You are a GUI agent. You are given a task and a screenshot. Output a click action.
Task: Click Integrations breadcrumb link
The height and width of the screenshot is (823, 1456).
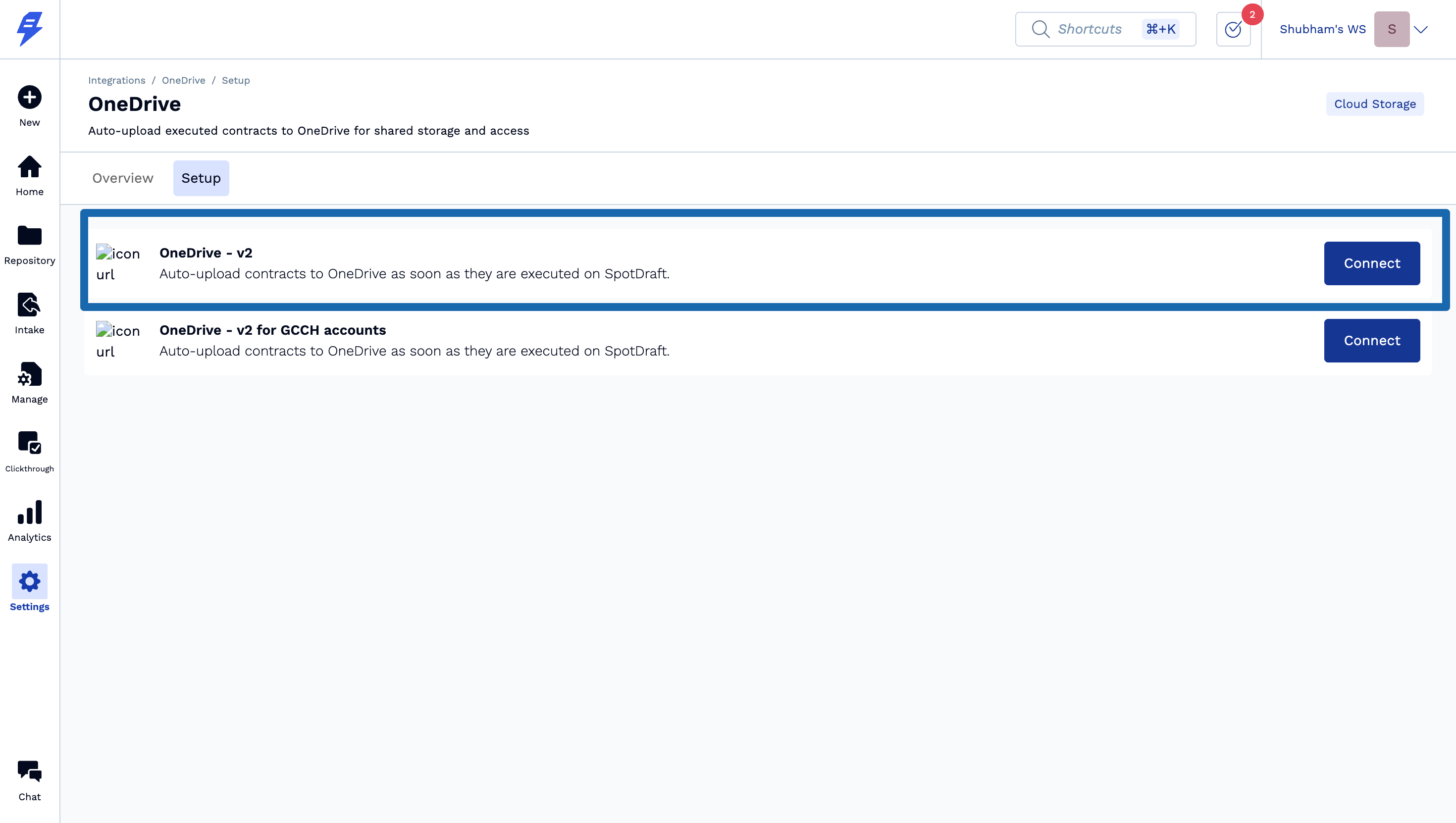(x=116, y=80)
